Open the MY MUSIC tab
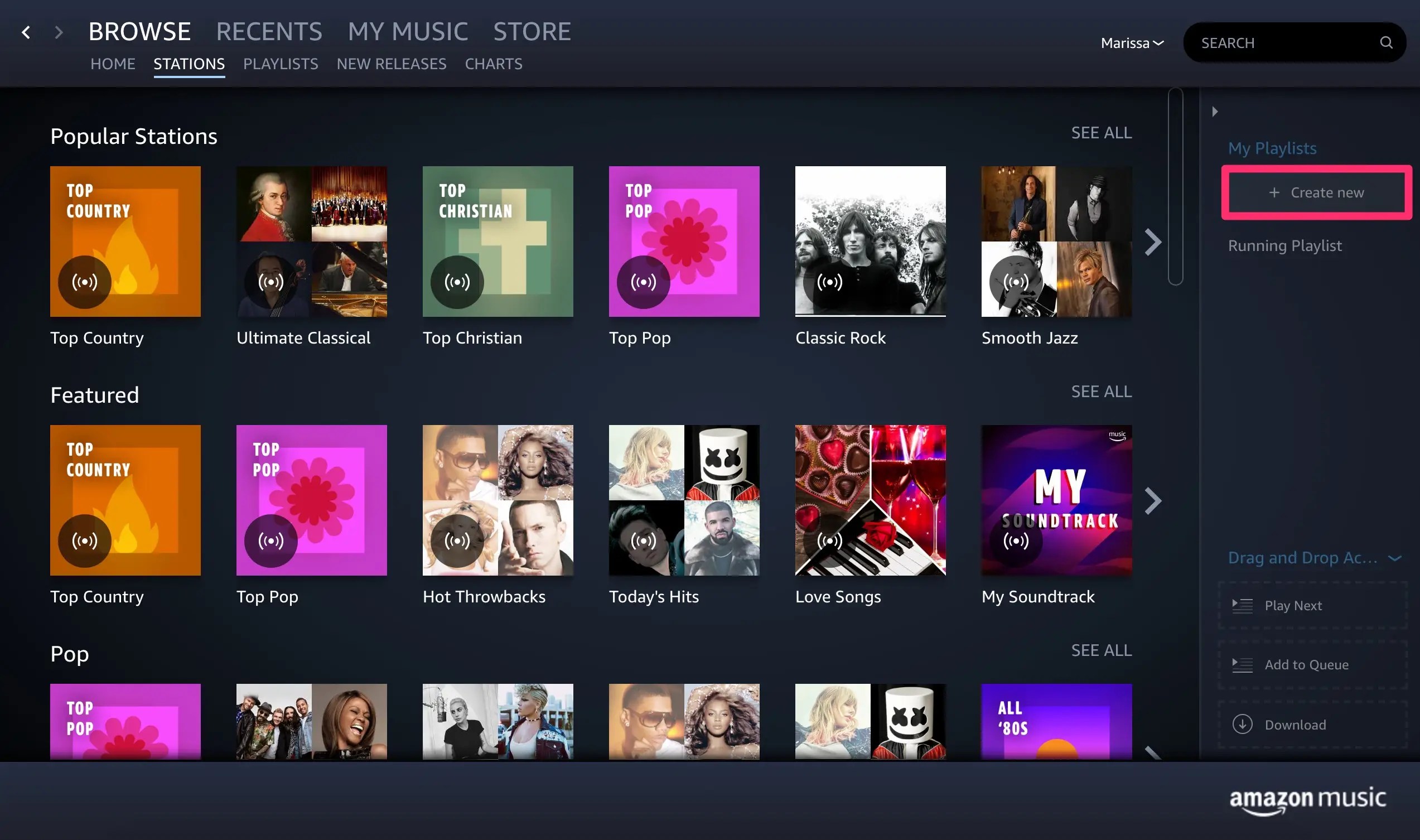This screenshot has height=840, width=1420. click(408, 32)
